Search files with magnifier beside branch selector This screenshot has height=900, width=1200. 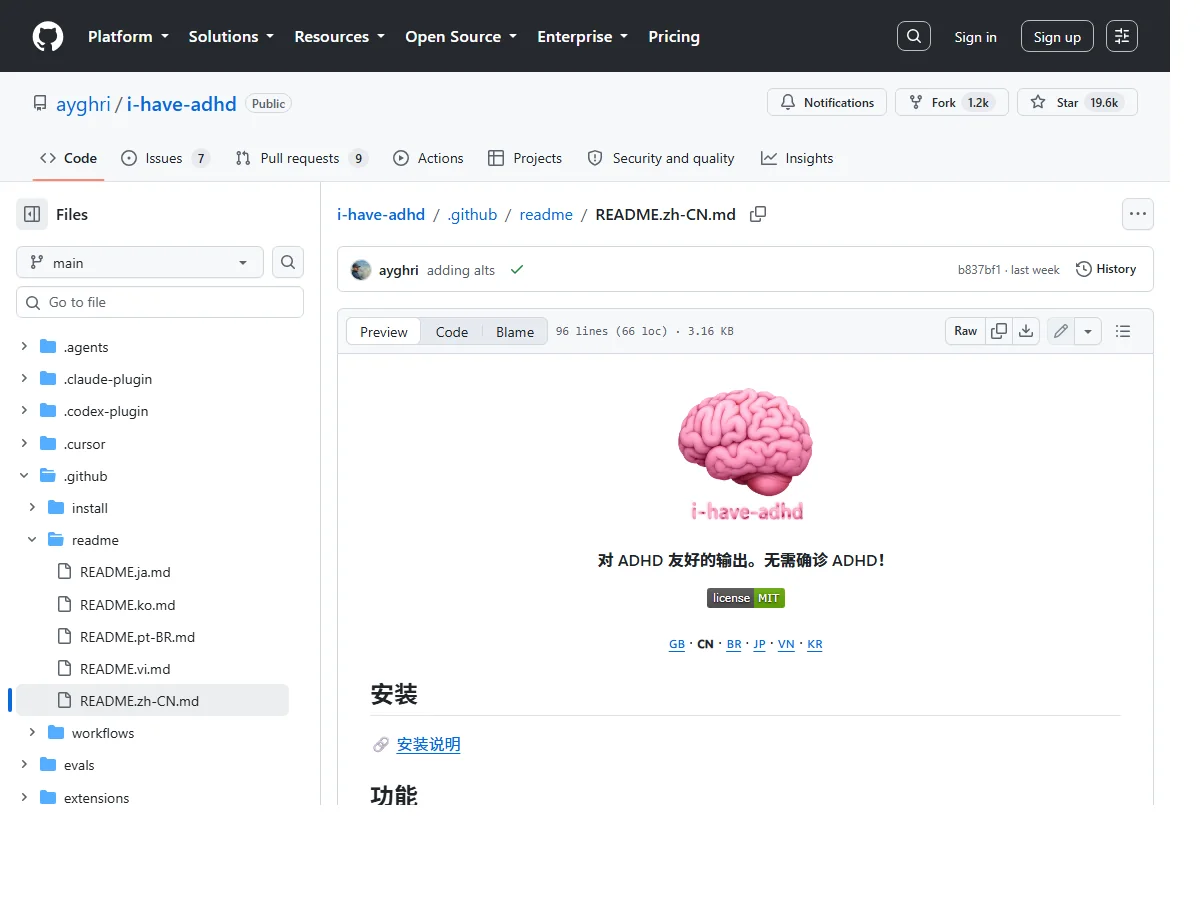pos(288,262)
